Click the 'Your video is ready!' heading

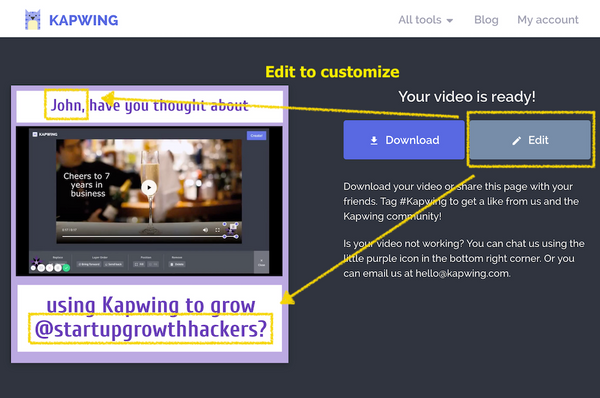[x=467, y=96]
